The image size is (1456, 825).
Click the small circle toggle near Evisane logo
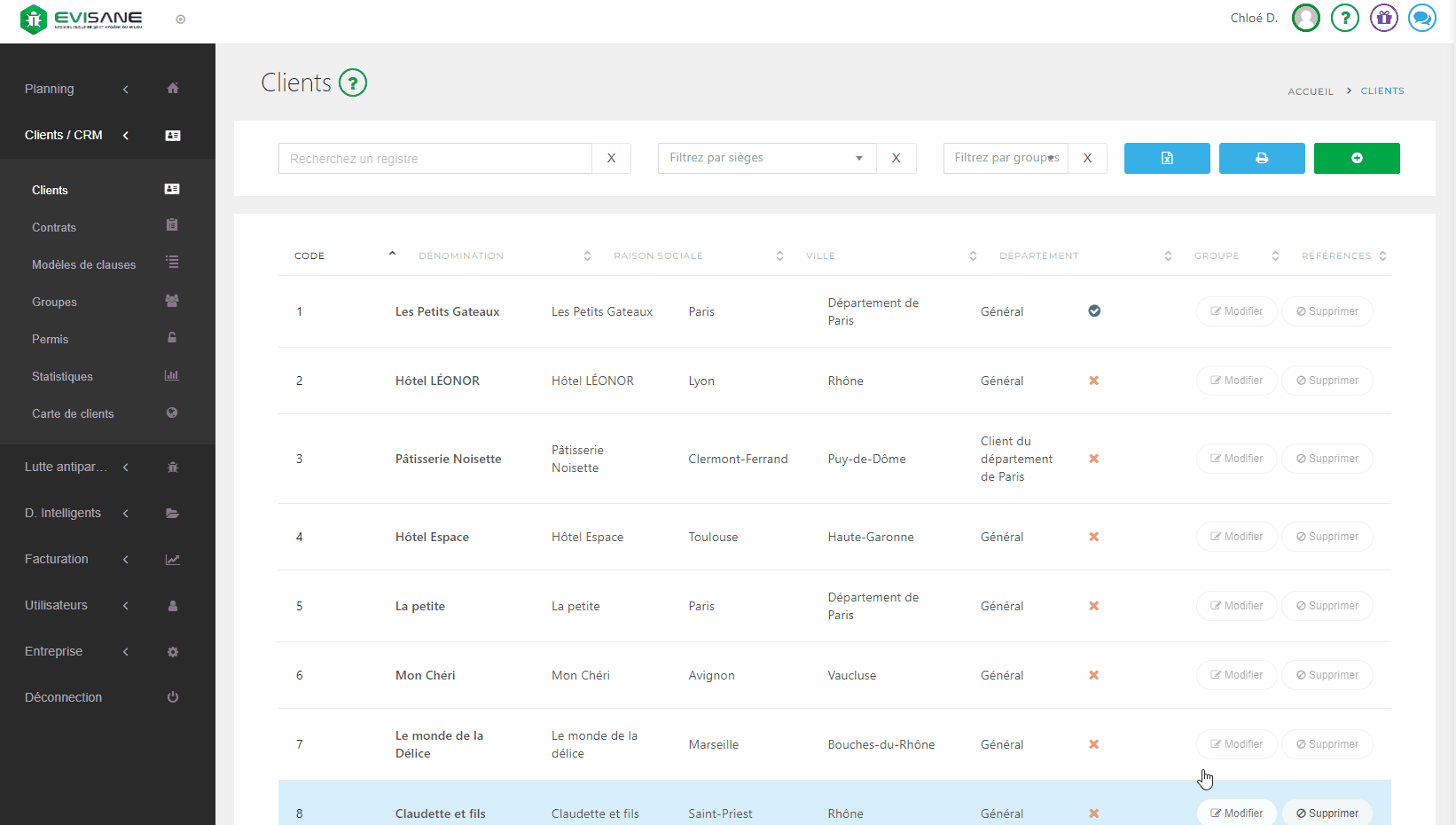(181, 20)
